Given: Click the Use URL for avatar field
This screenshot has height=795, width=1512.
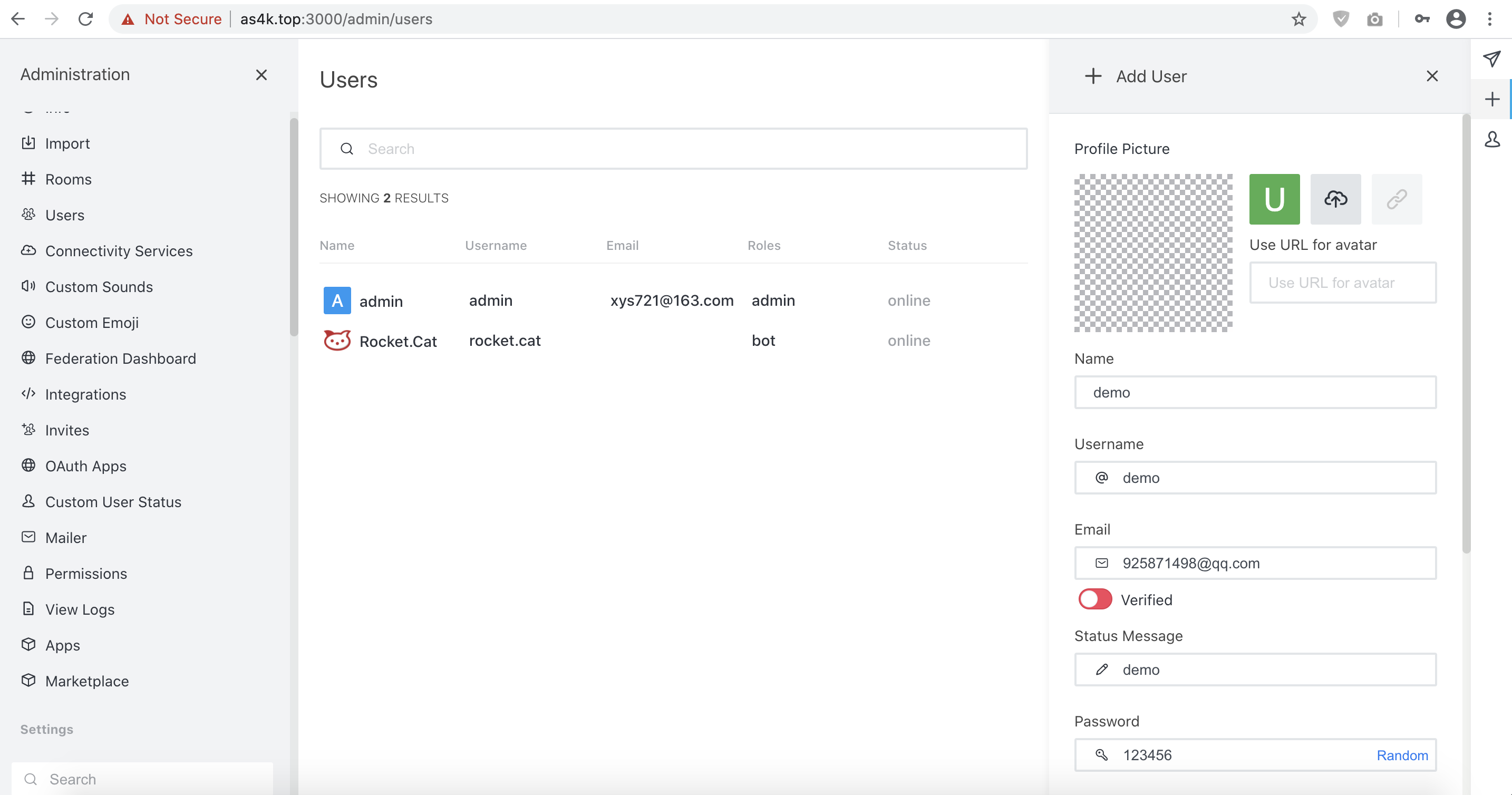Looking at the screenshot, I should pos(1343,283).
